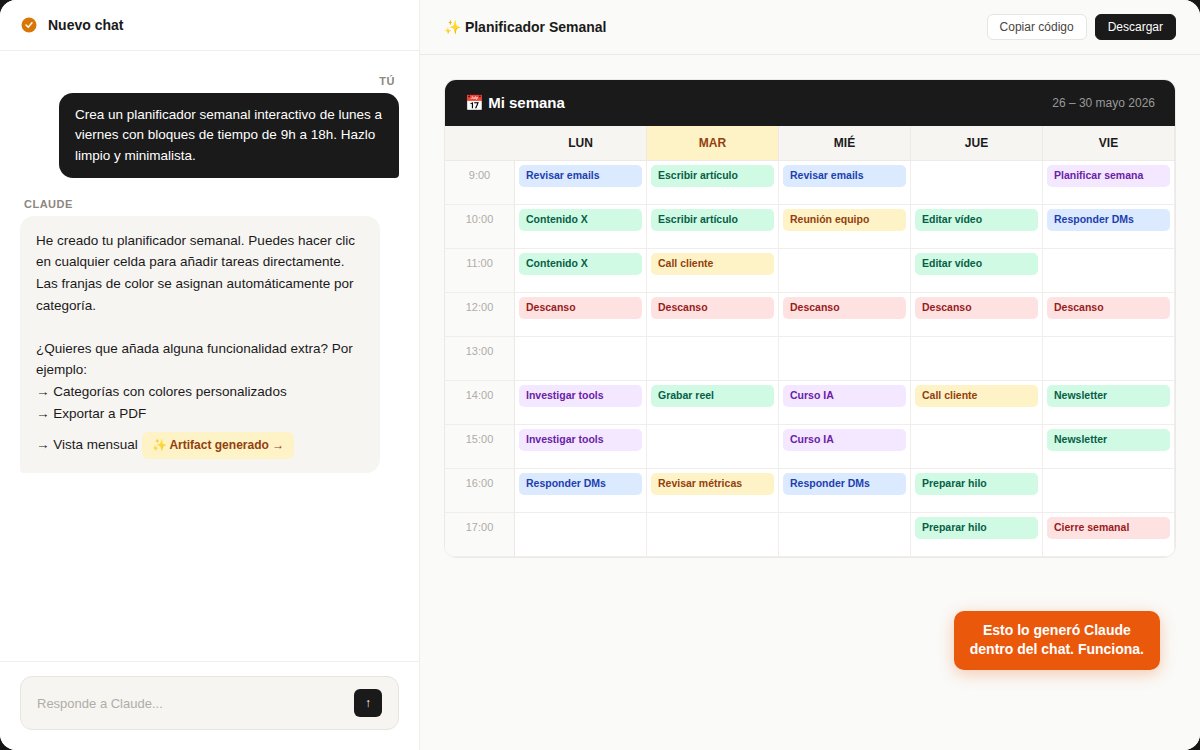
Task: Click the yellow Reunión equipo block on Wednesday
Action: [x=844, y=220]
